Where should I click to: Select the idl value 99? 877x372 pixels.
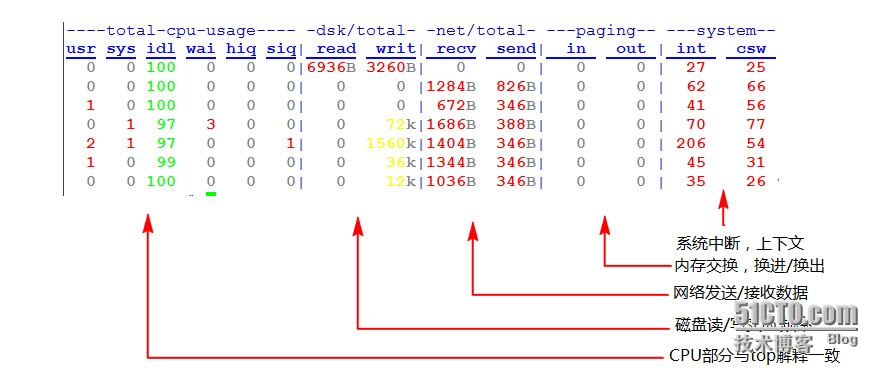tap(166, 162)
